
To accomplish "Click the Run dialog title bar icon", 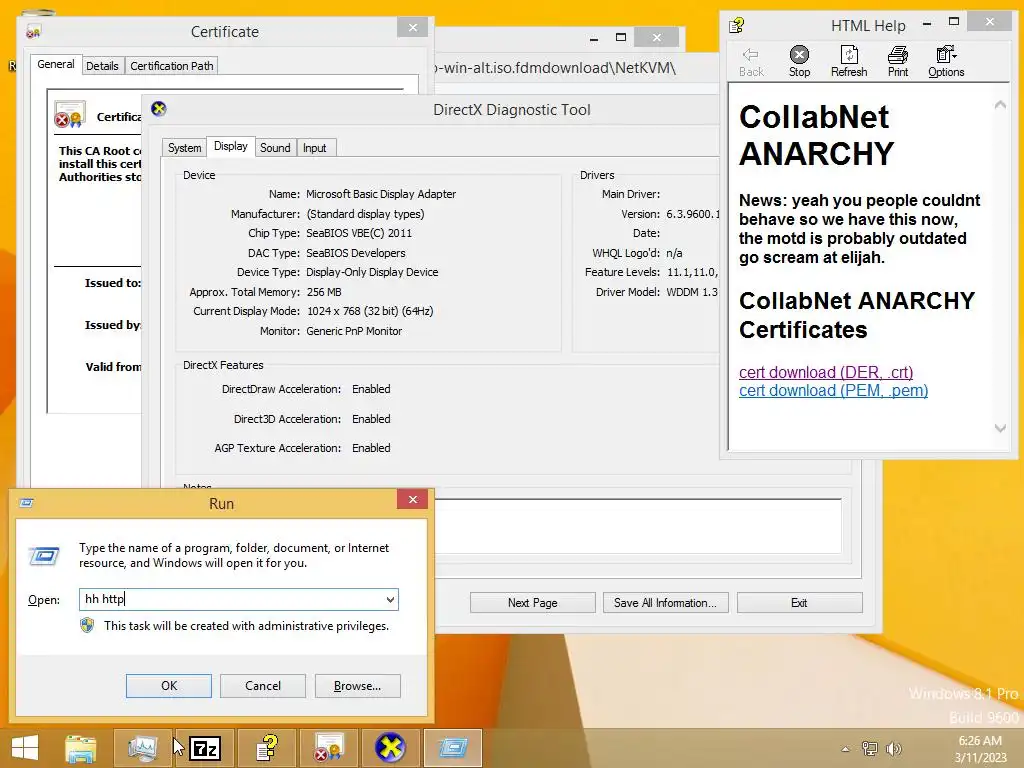I will [x=27, y=502].
